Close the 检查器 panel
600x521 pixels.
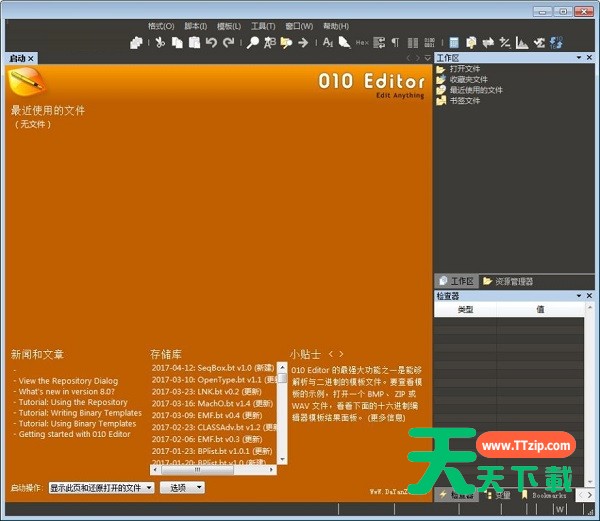point(589,296)
